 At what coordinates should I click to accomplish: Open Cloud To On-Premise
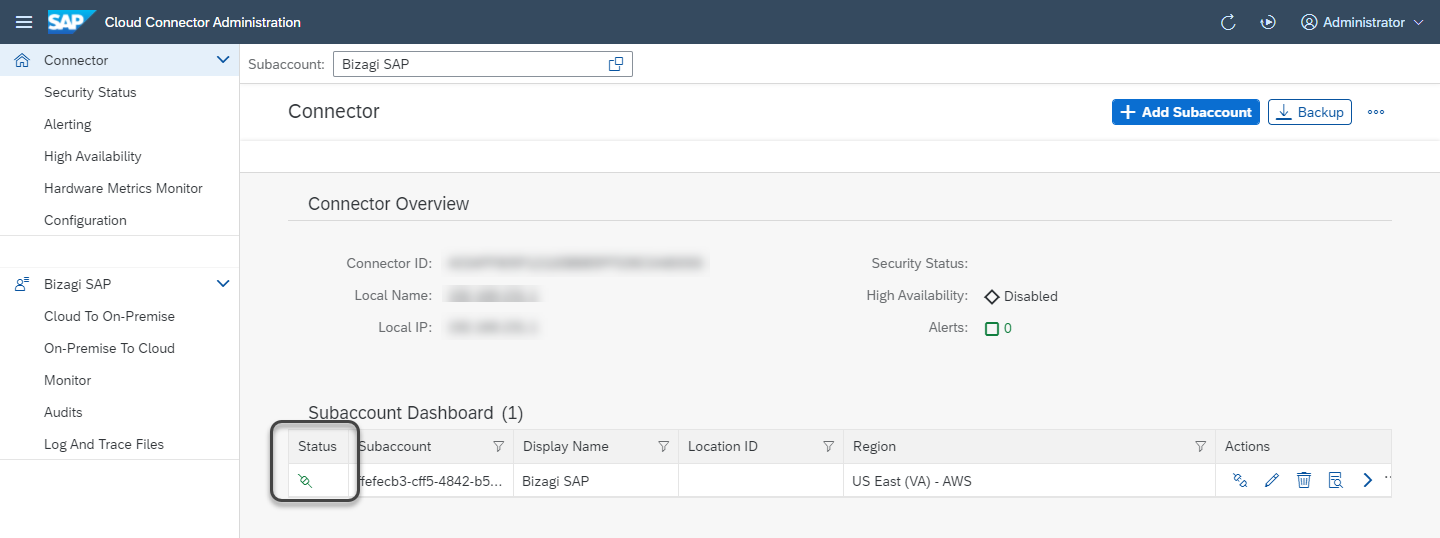pos(109,316)
